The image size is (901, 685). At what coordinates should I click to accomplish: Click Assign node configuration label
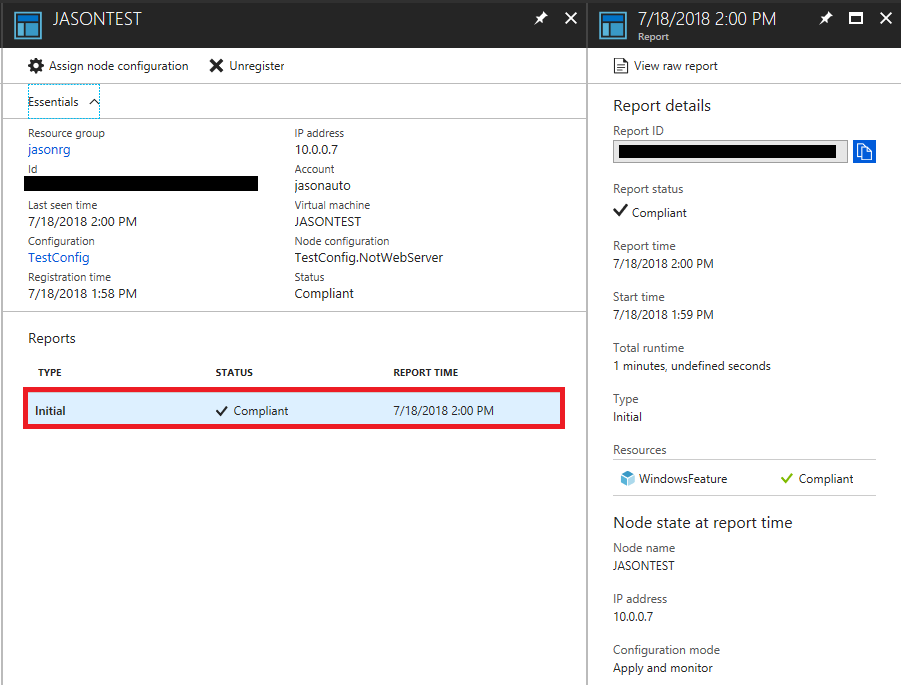tap(118, 66)
